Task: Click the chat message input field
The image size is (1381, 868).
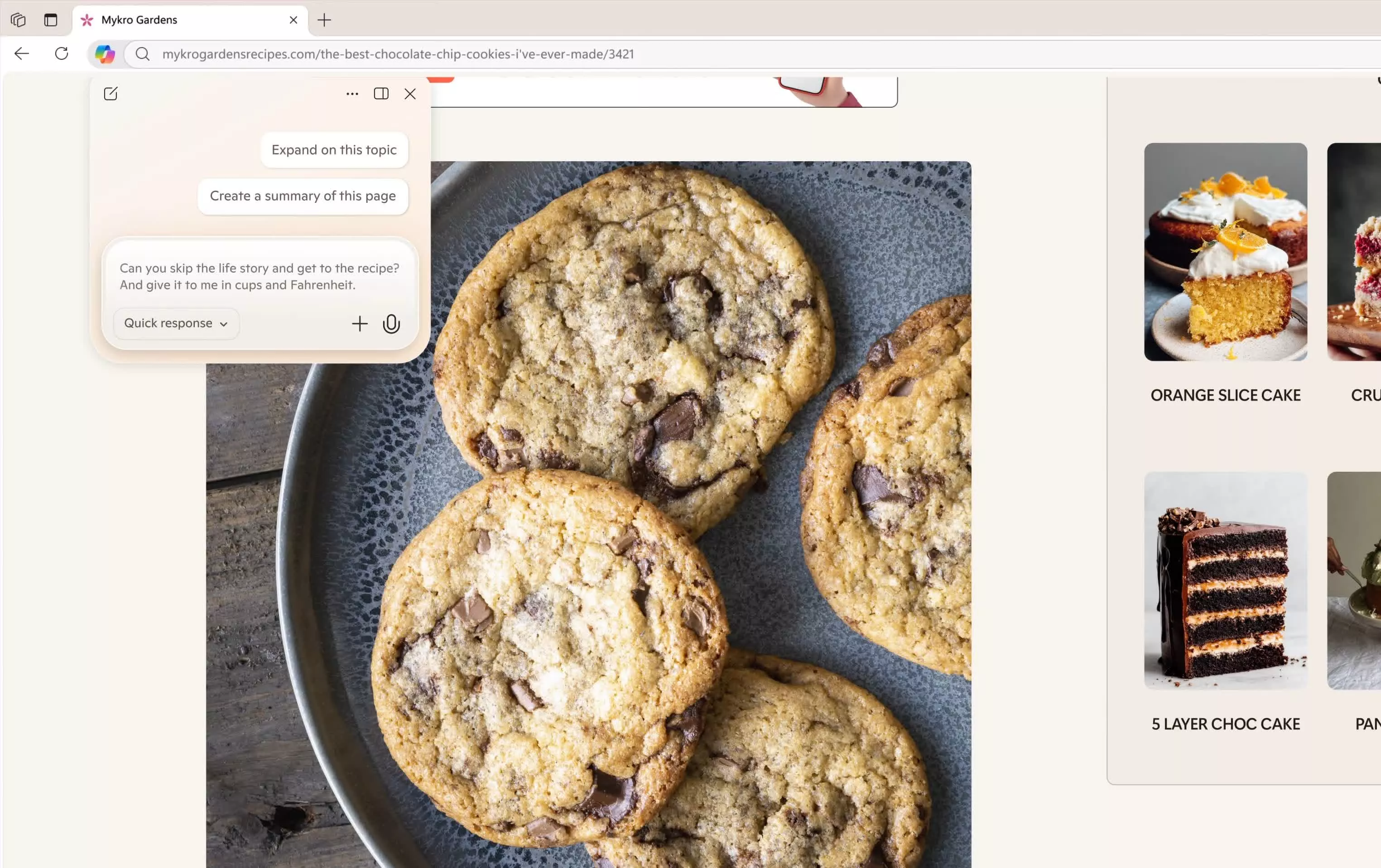Action: (x=260, y=277)
